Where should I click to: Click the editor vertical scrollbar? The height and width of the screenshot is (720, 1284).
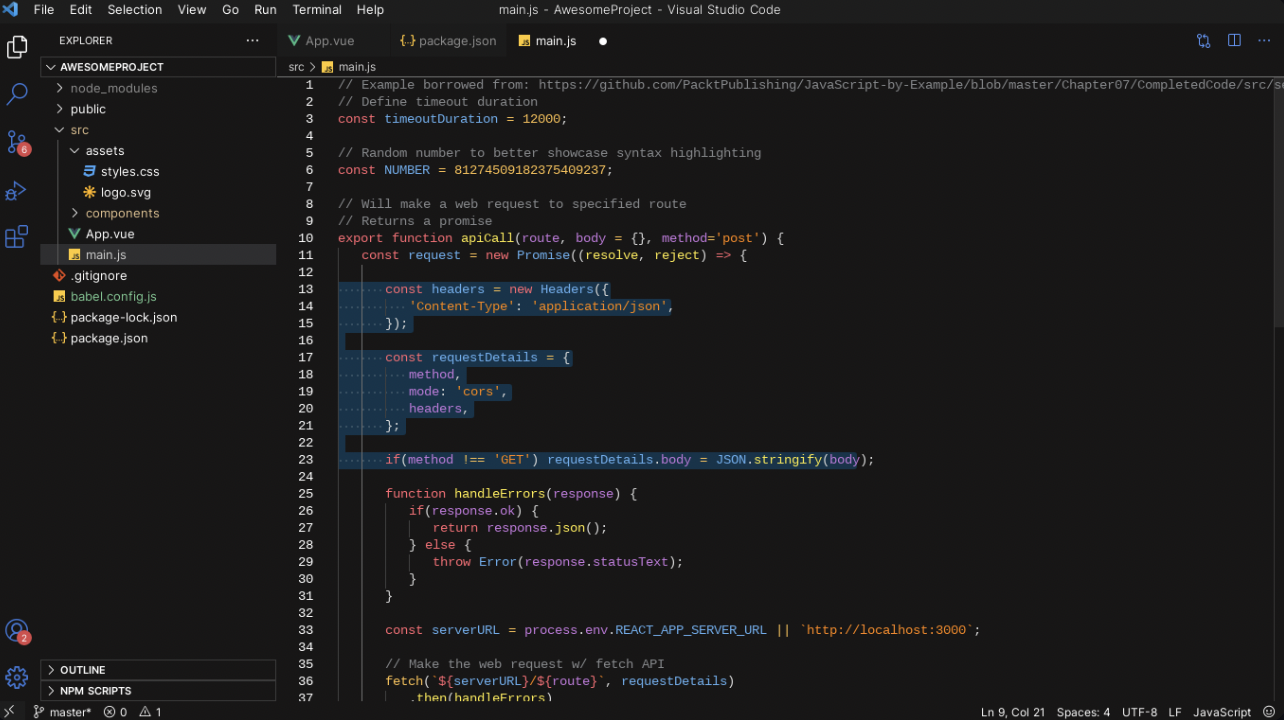[1278, 201]
